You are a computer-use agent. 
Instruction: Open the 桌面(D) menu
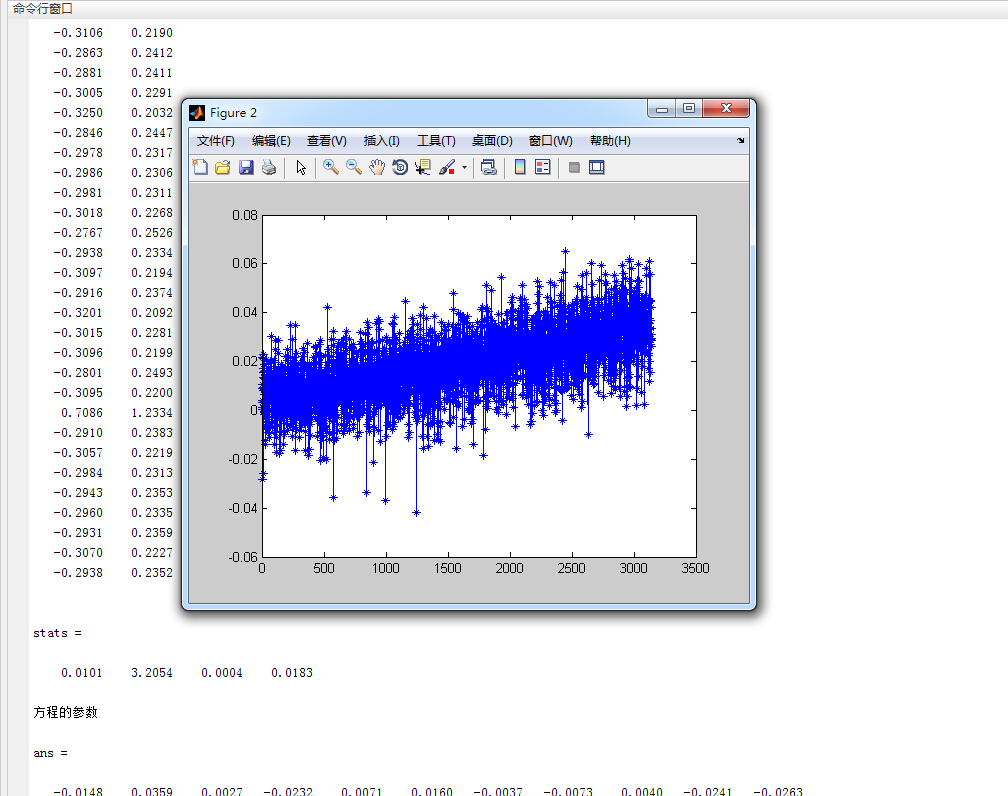click(x=492, y=141)
